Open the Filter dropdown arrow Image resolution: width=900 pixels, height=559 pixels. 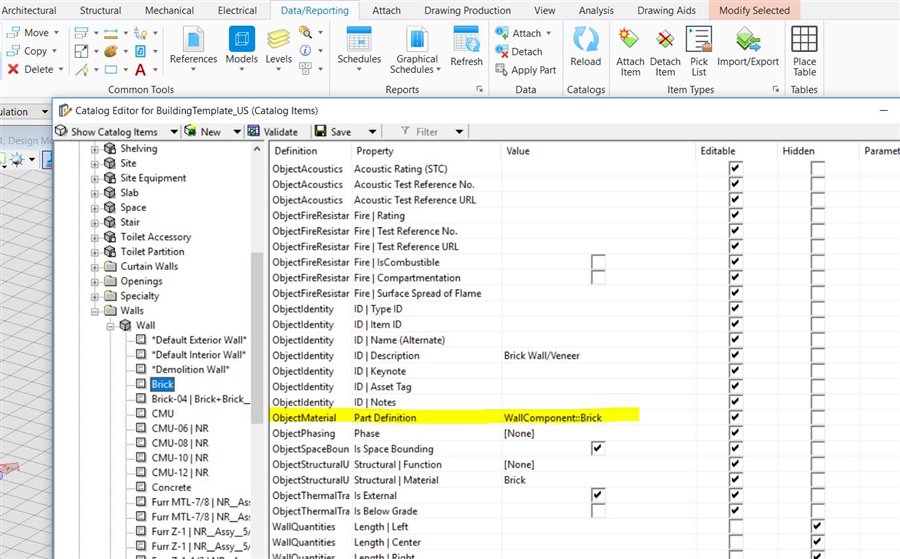coord(459,132)
